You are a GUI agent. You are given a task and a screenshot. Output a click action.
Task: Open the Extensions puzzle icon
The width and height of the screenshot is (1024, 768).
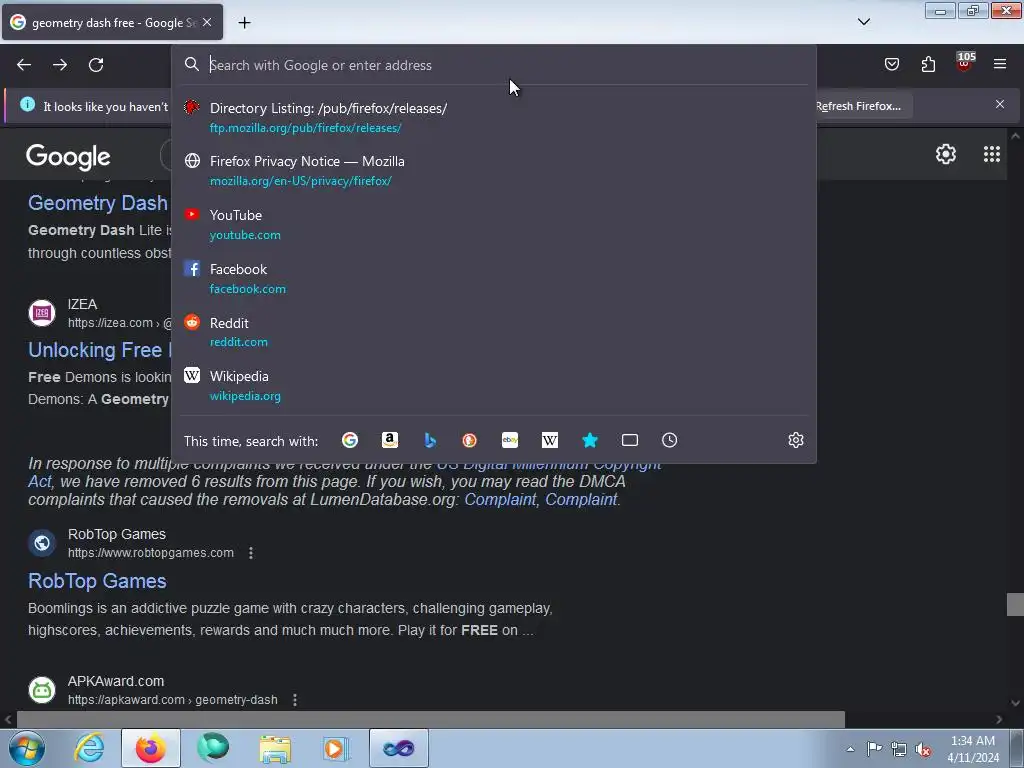point(928,64)
